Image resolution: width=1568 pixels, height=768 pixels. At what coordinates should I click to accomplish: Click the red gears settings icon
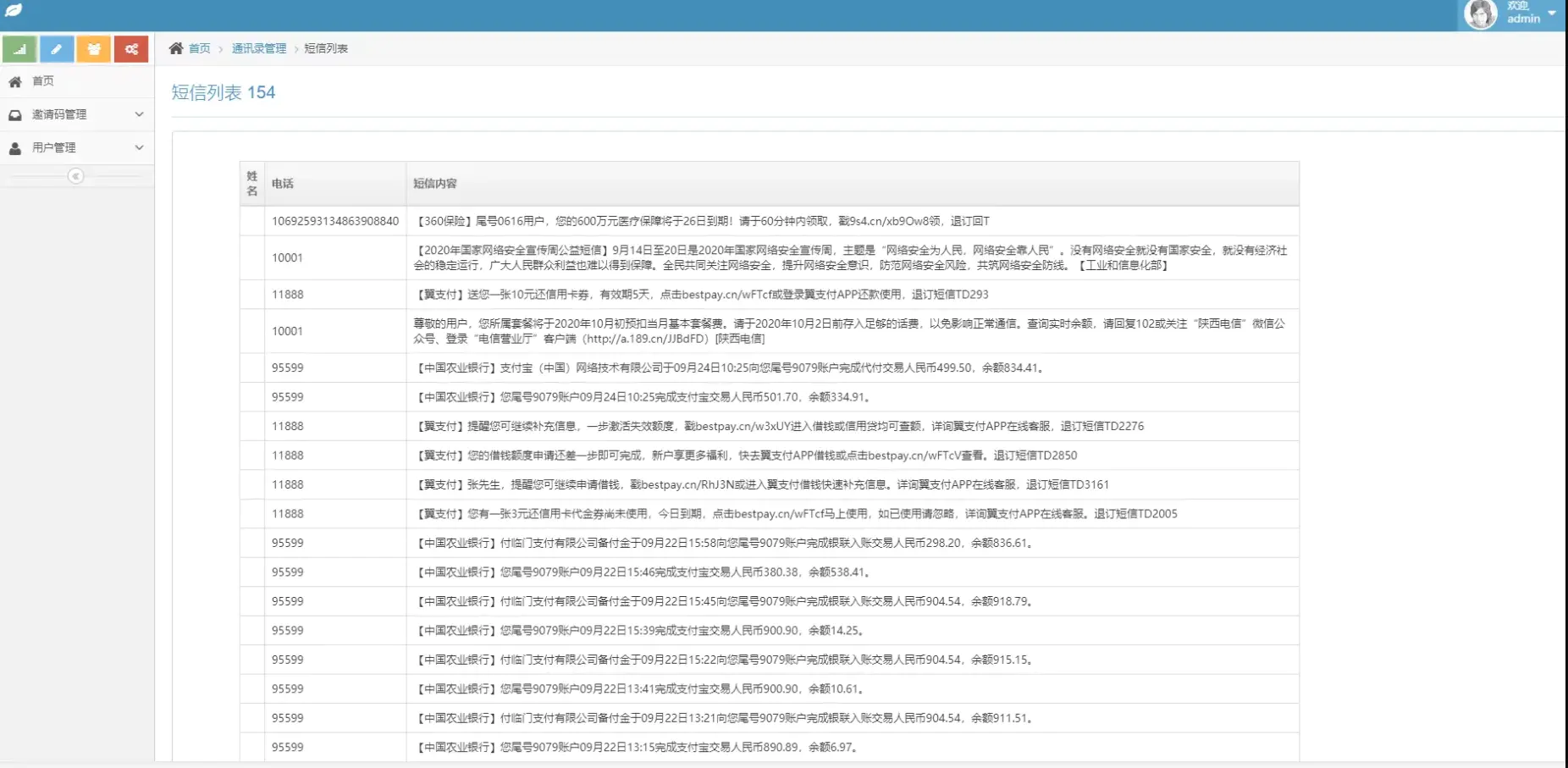[131, 49]
